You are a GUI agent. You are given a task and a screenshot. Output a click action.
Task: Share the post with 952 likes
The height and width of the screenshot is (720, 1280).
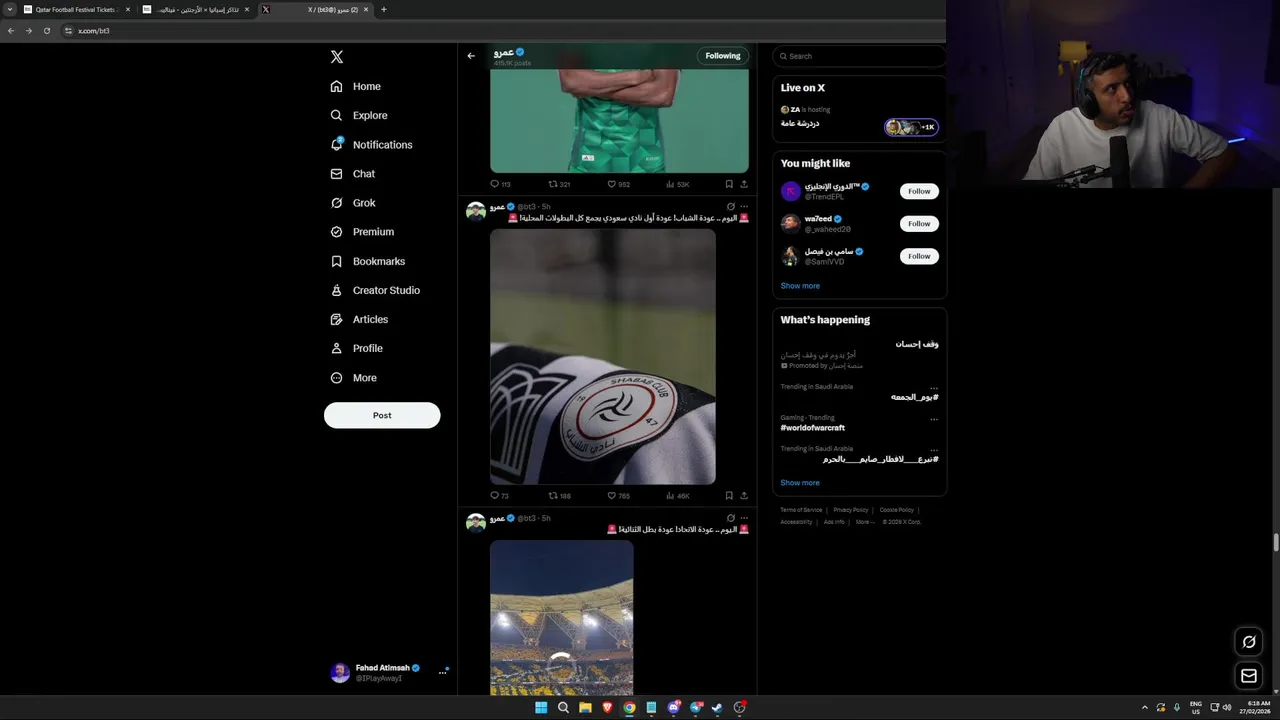743,184
